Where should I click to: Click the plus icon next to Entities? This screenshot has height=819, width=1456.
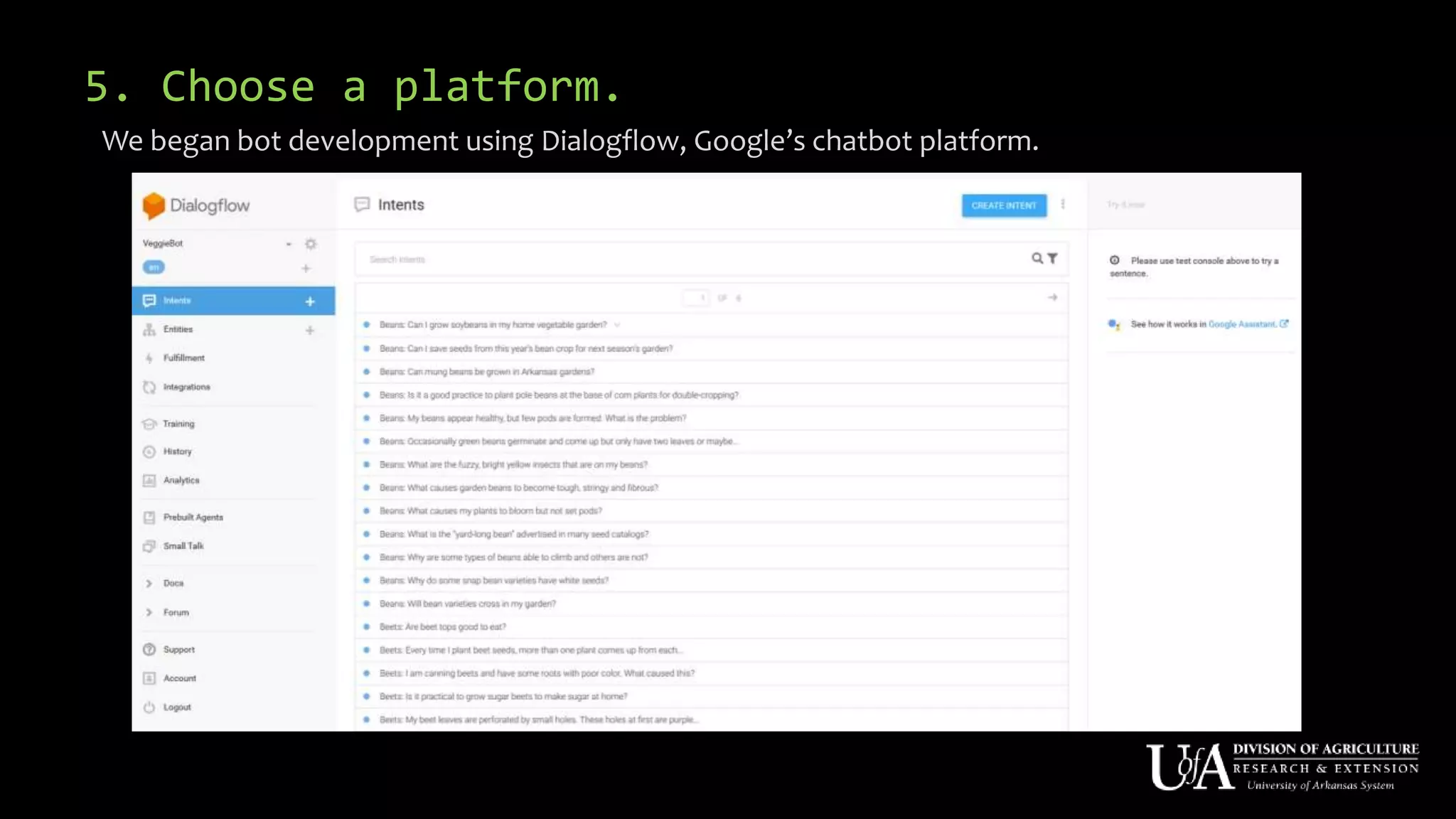(x=310, y=330)
